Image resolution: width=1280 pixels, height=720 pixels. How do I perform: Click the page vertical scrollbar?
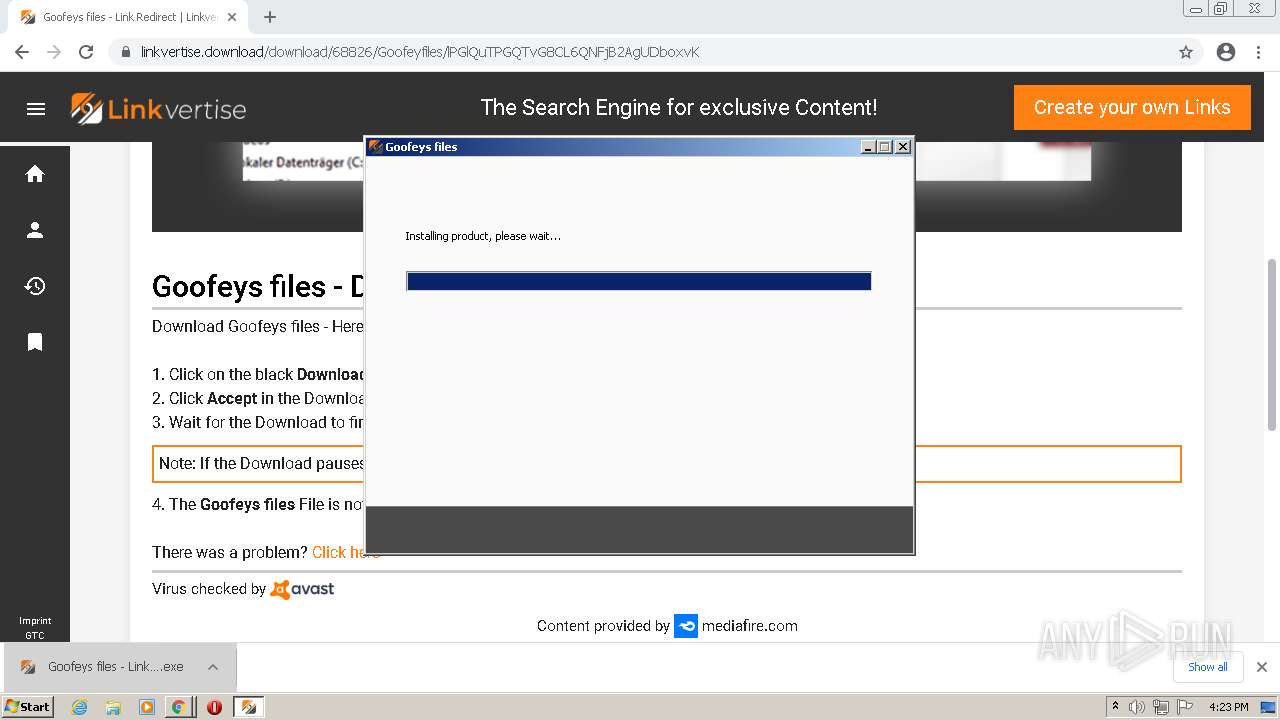pyautogui.click(x=1272, y=344)
